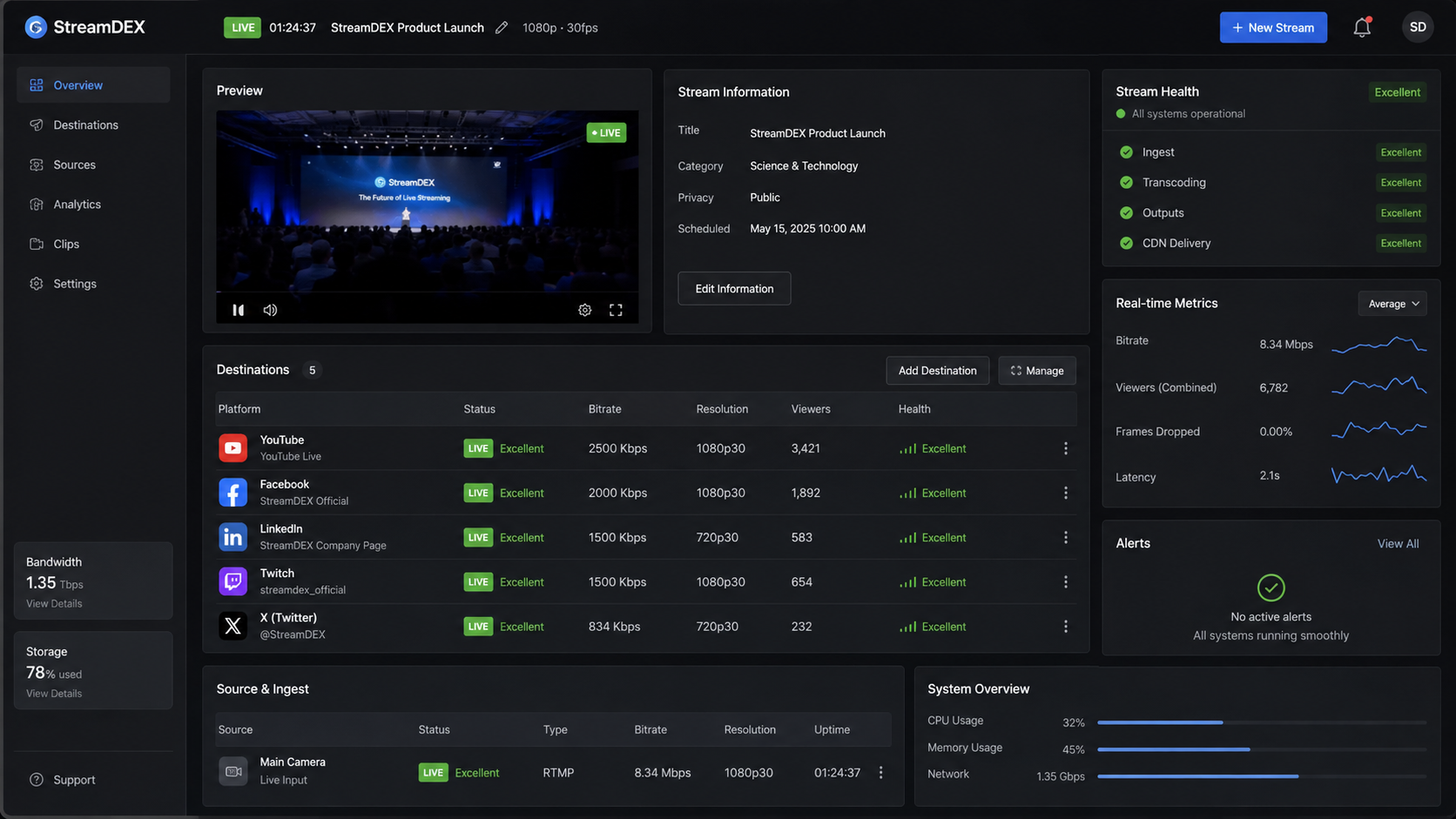Open the Facebook row three-dot menu

tap(1066, 493)
